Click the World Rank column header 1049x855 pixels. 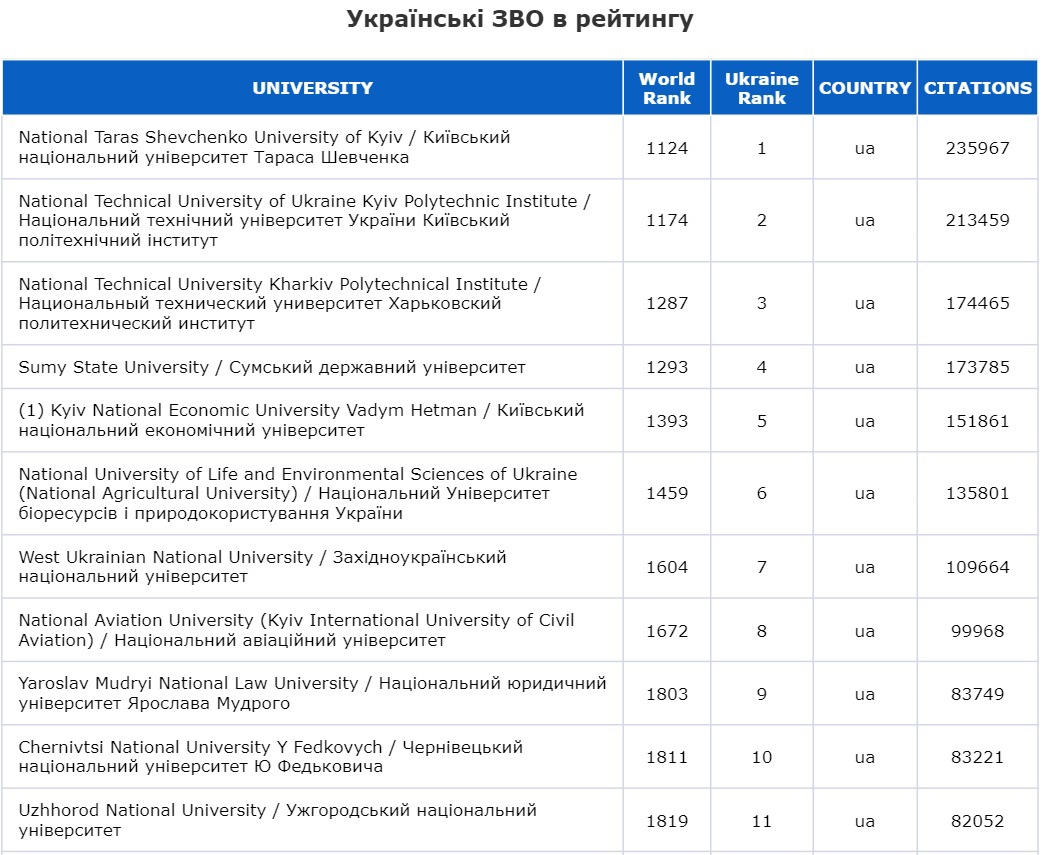pyautogui.click(x=667, y=87)
